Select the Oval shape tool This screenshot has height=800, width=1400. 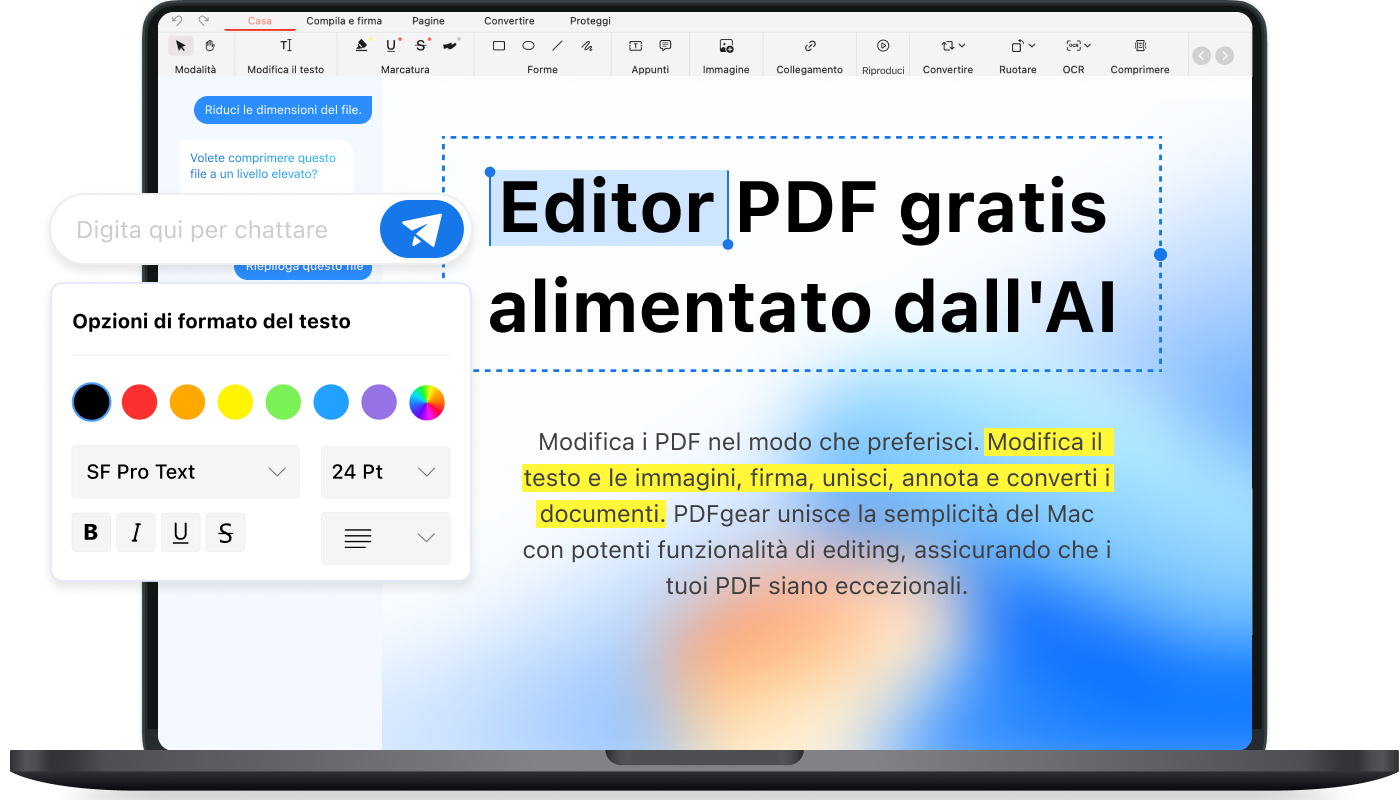527,45
